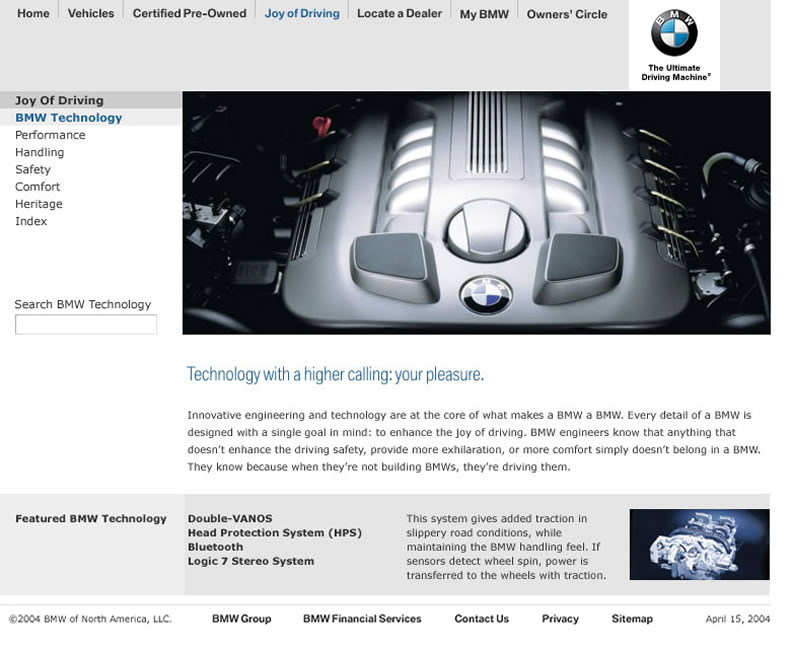The image size is (791, 649).
Task: Go to the Vehicles section
Action: pos(91,14)
